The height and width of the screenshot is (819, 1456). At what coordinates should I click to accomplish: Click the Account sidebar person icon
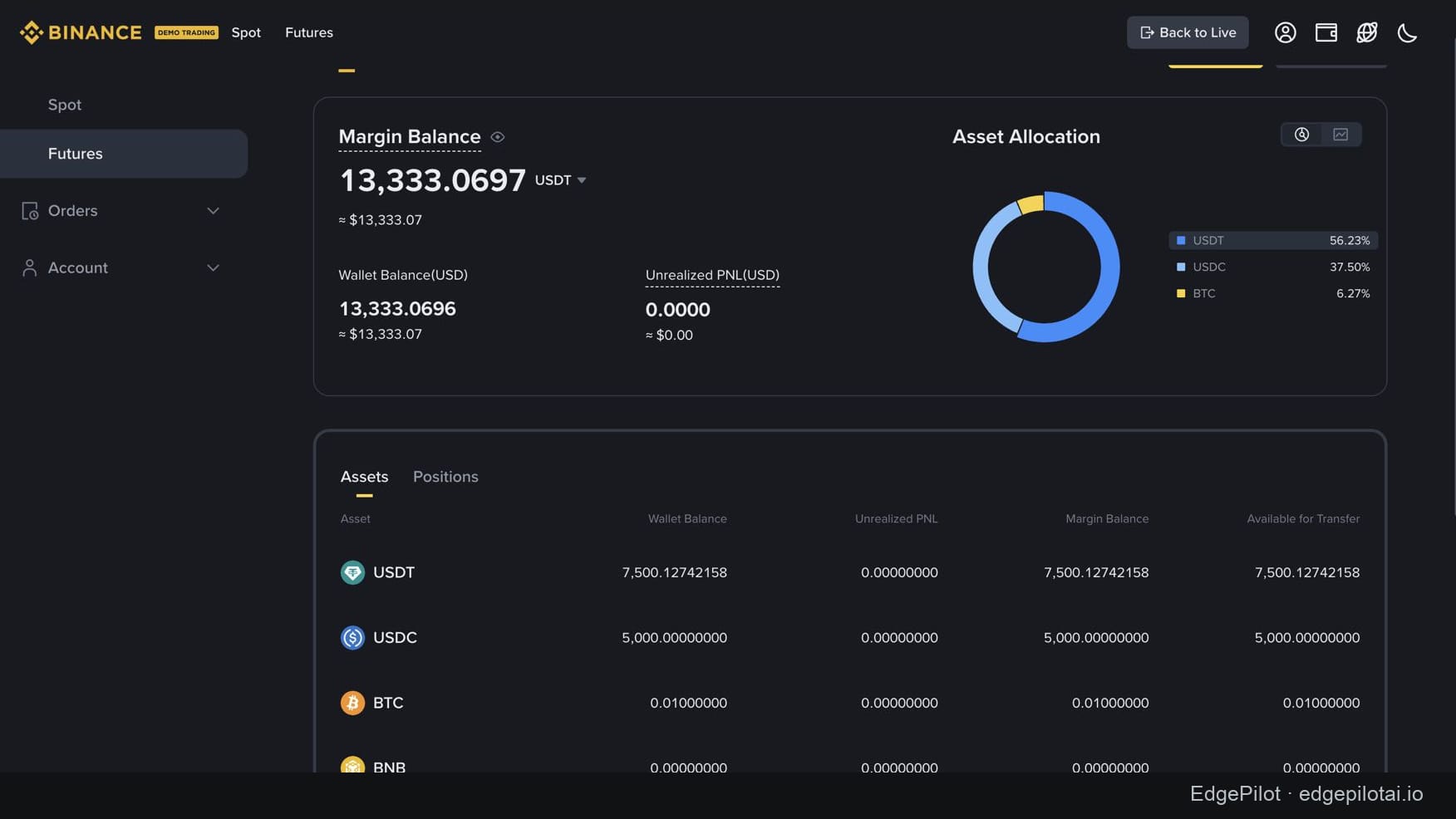pyautogui.click(x=30, y=267)
